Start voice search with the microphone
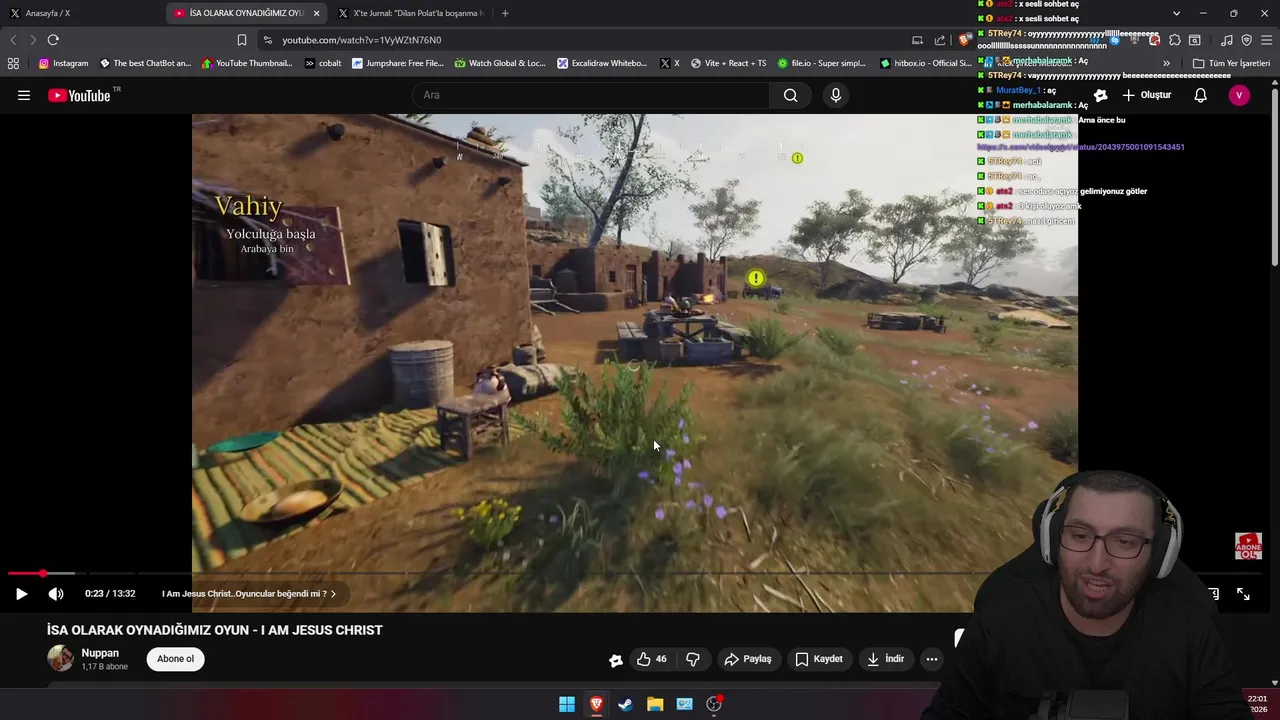The height and width of the screenshot is (720, 1280). (x=836, y=95)
